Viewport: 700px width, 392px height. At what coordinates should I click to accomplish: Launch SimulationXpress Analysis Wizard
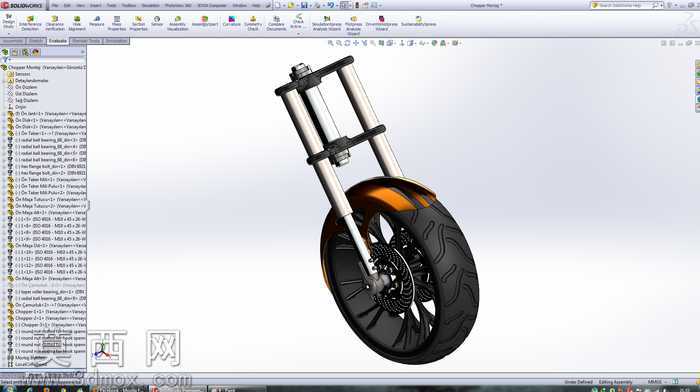327,23
